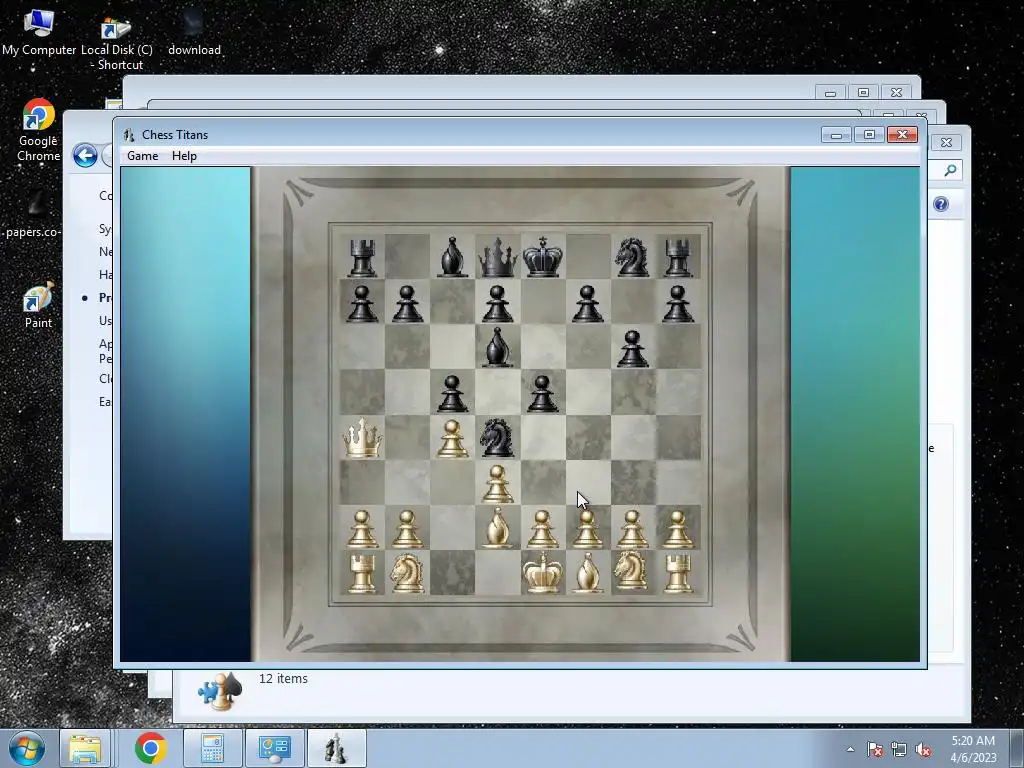Select the white queen on a4
This screenshot has width=1024, height=768.
[362, 438]
